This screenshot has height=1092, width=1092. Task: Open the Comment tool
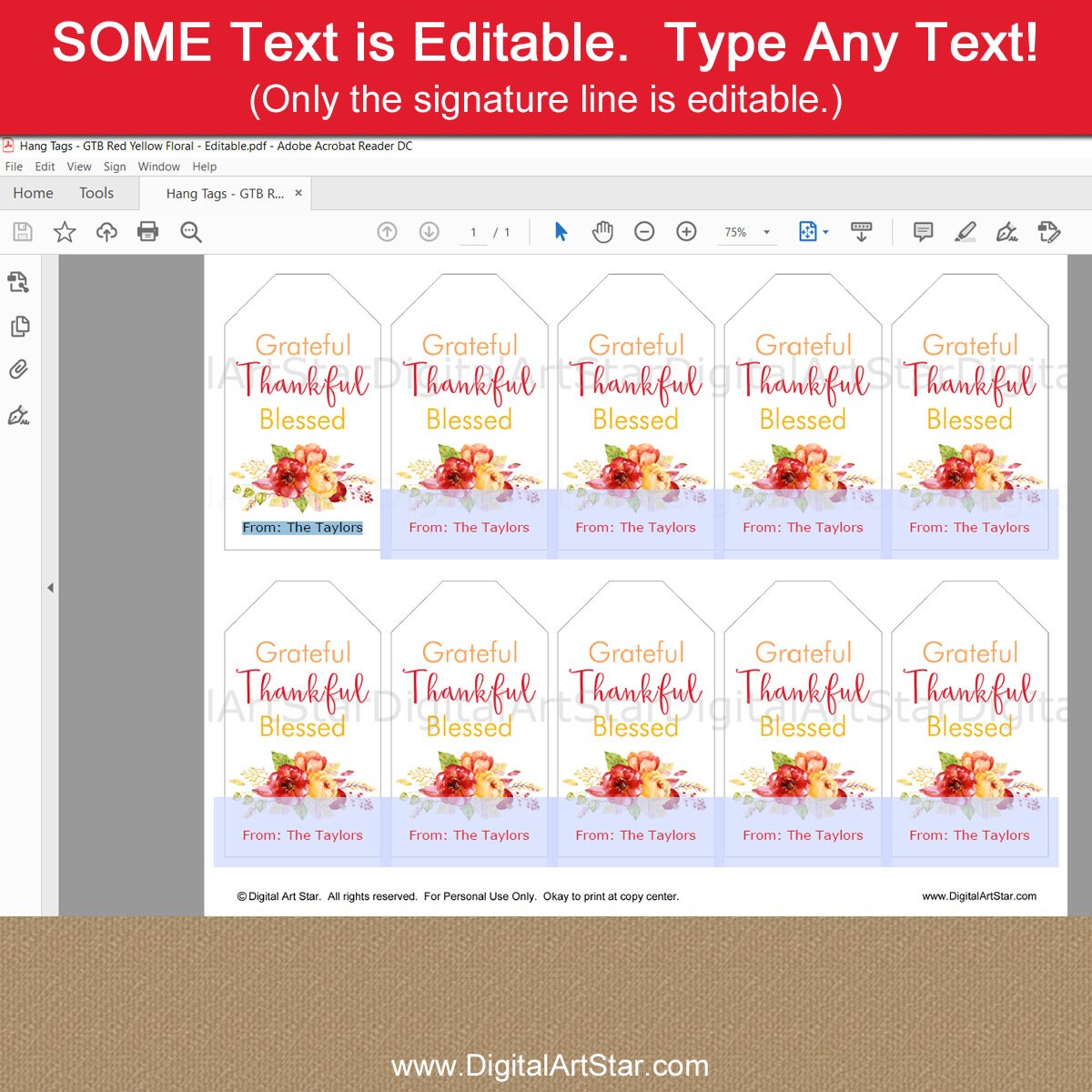pyautogui.click(x=923, y=231)
